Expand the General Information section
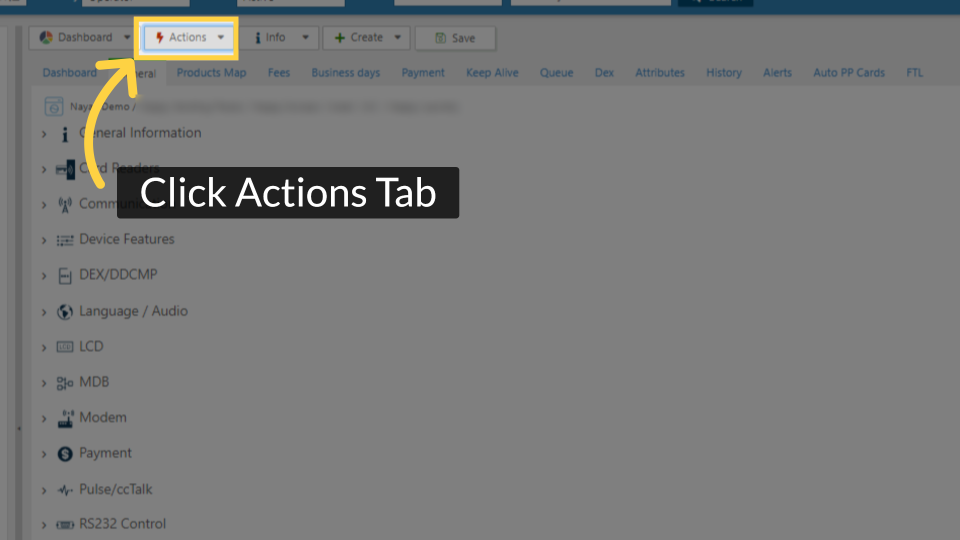 [44, 133]
